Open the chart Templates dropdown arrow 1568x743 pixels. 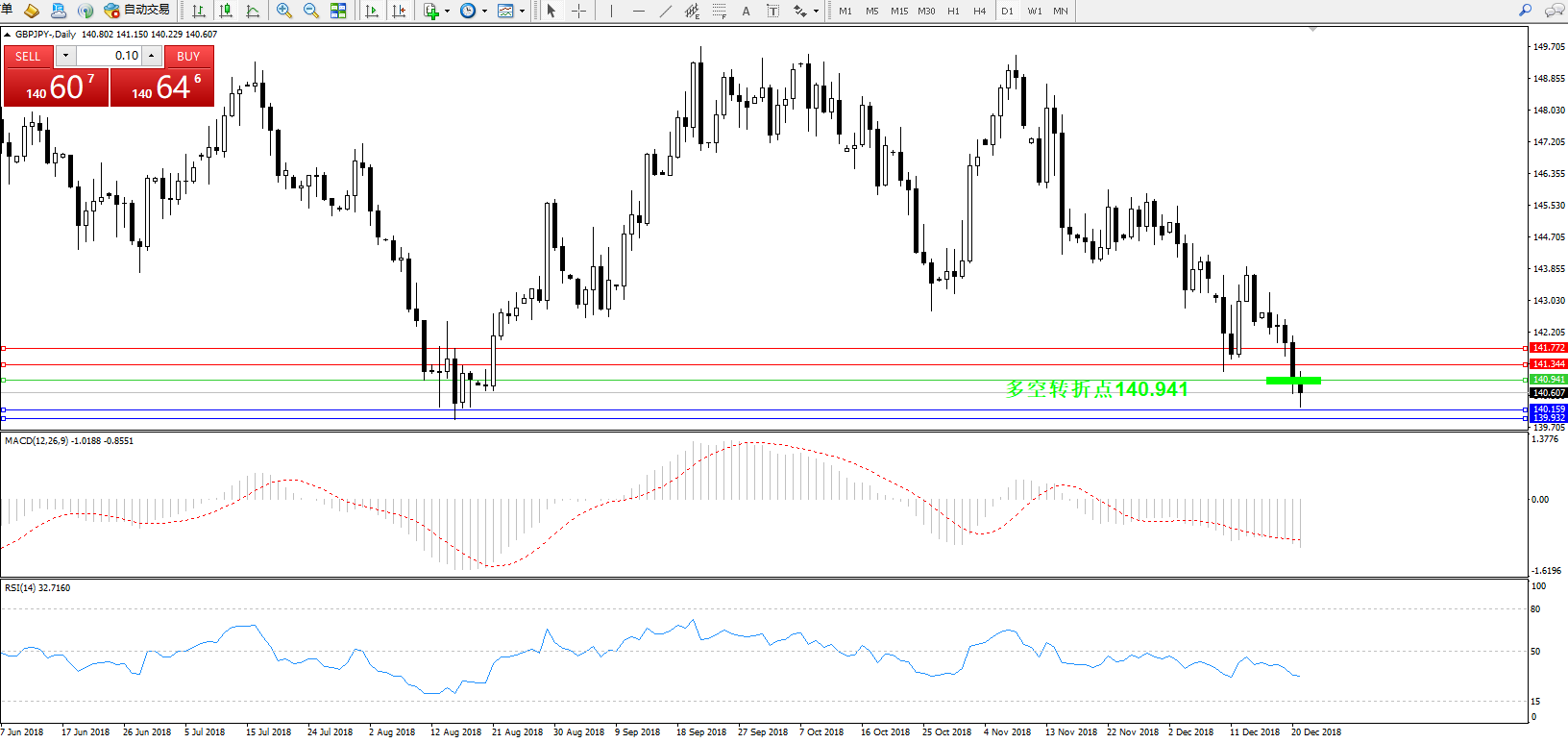[x=522, y=12]
